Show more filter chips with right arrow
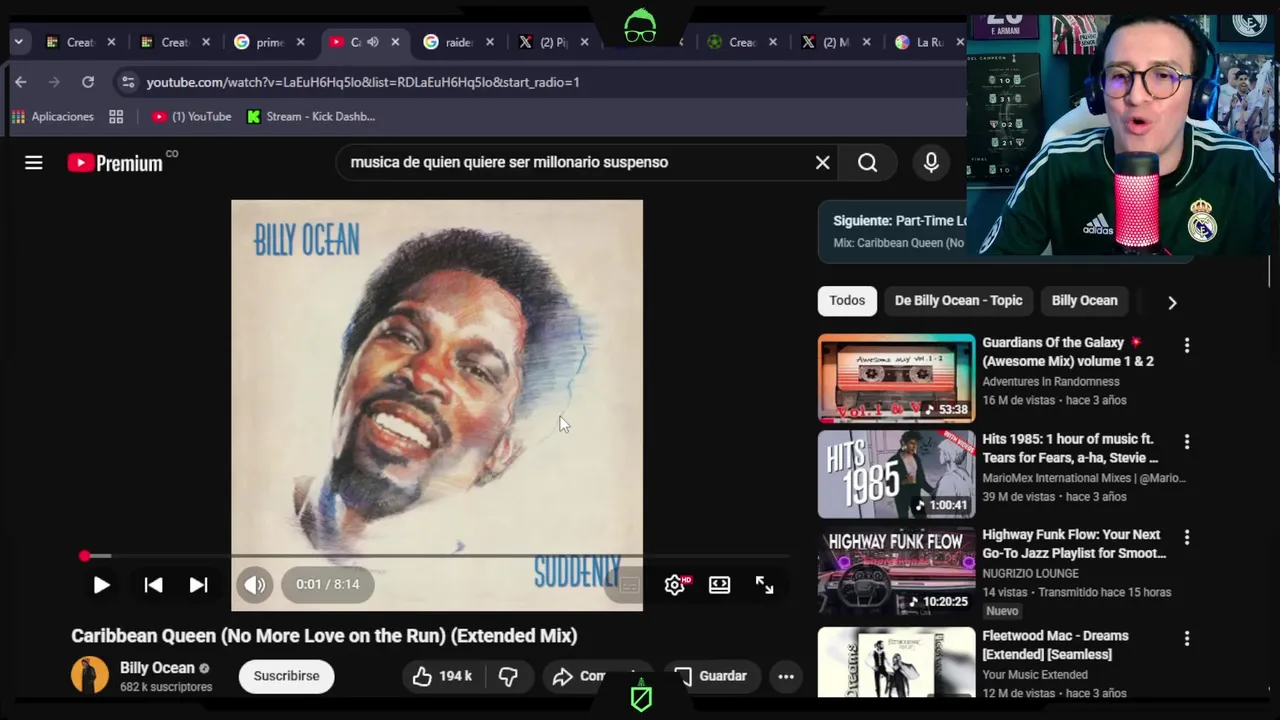The height and width of the screenshot is (720, 1280). (1172, 302)
